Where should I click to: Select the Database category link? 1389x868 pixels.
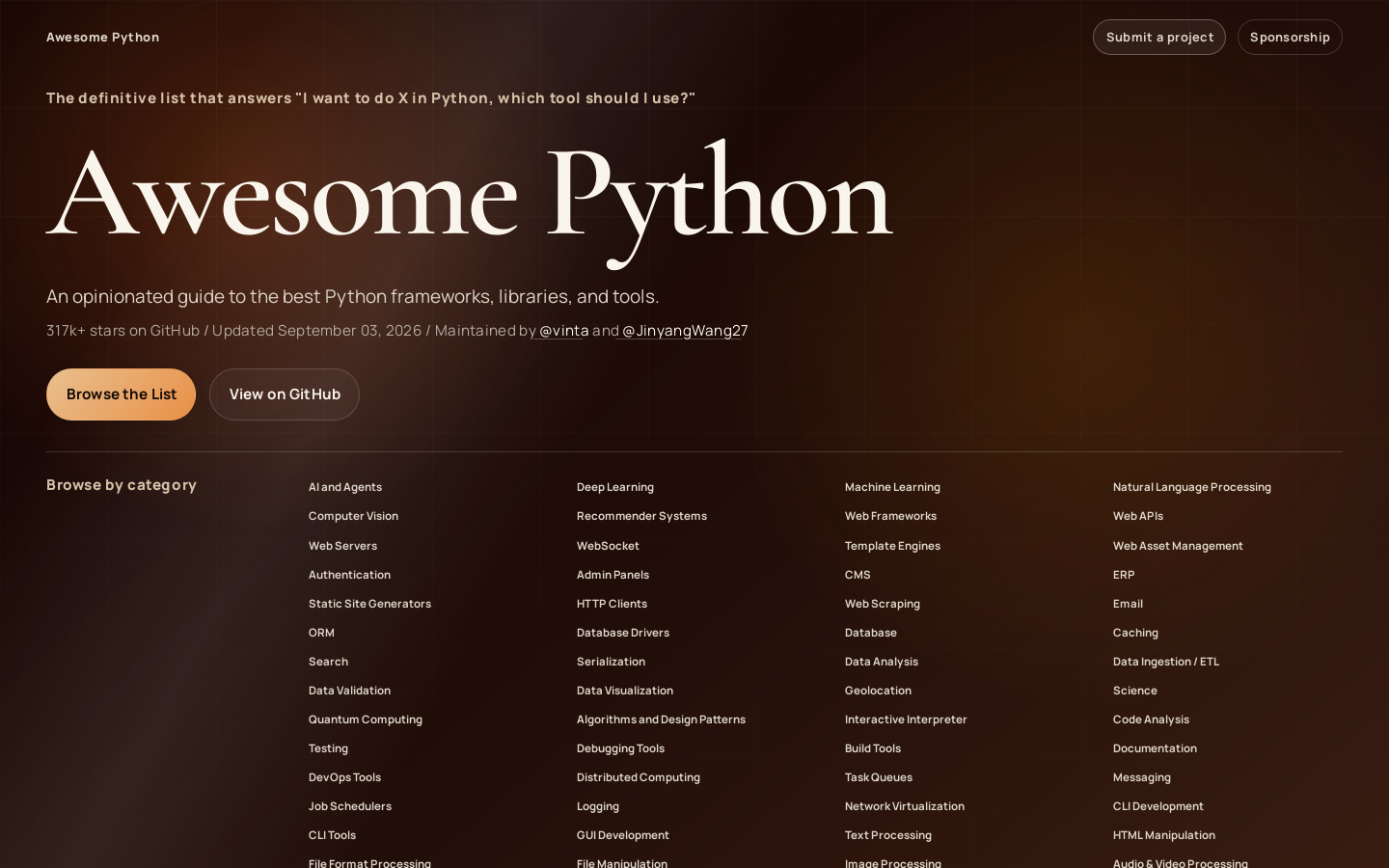[x=871, y=633]
